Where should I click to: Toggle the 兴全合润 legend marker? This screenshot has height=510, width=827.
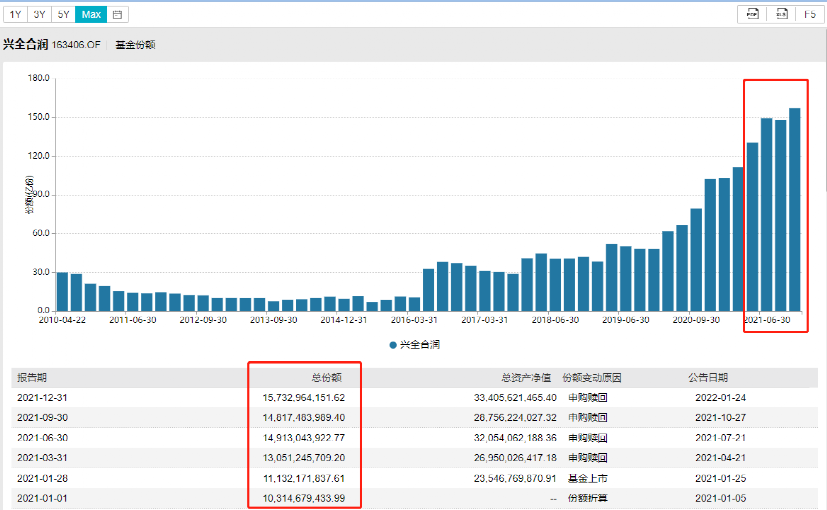point(393,344)
